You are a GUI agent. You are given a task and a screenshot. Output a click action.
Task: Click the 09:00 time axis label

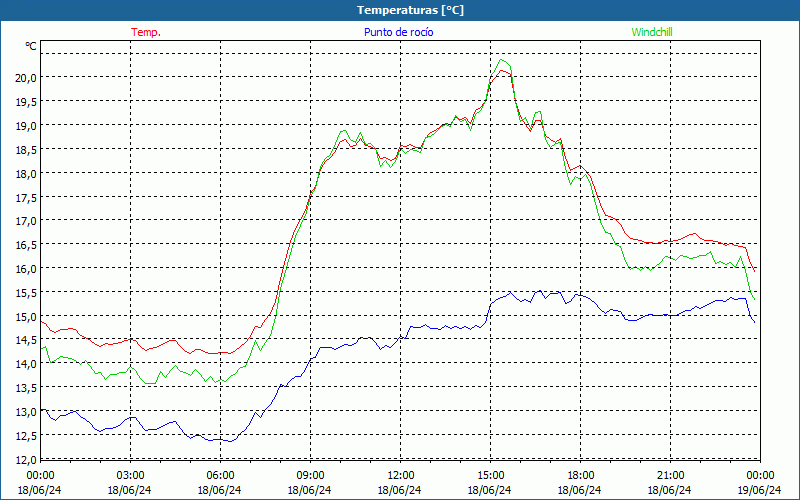pos(310,476)
